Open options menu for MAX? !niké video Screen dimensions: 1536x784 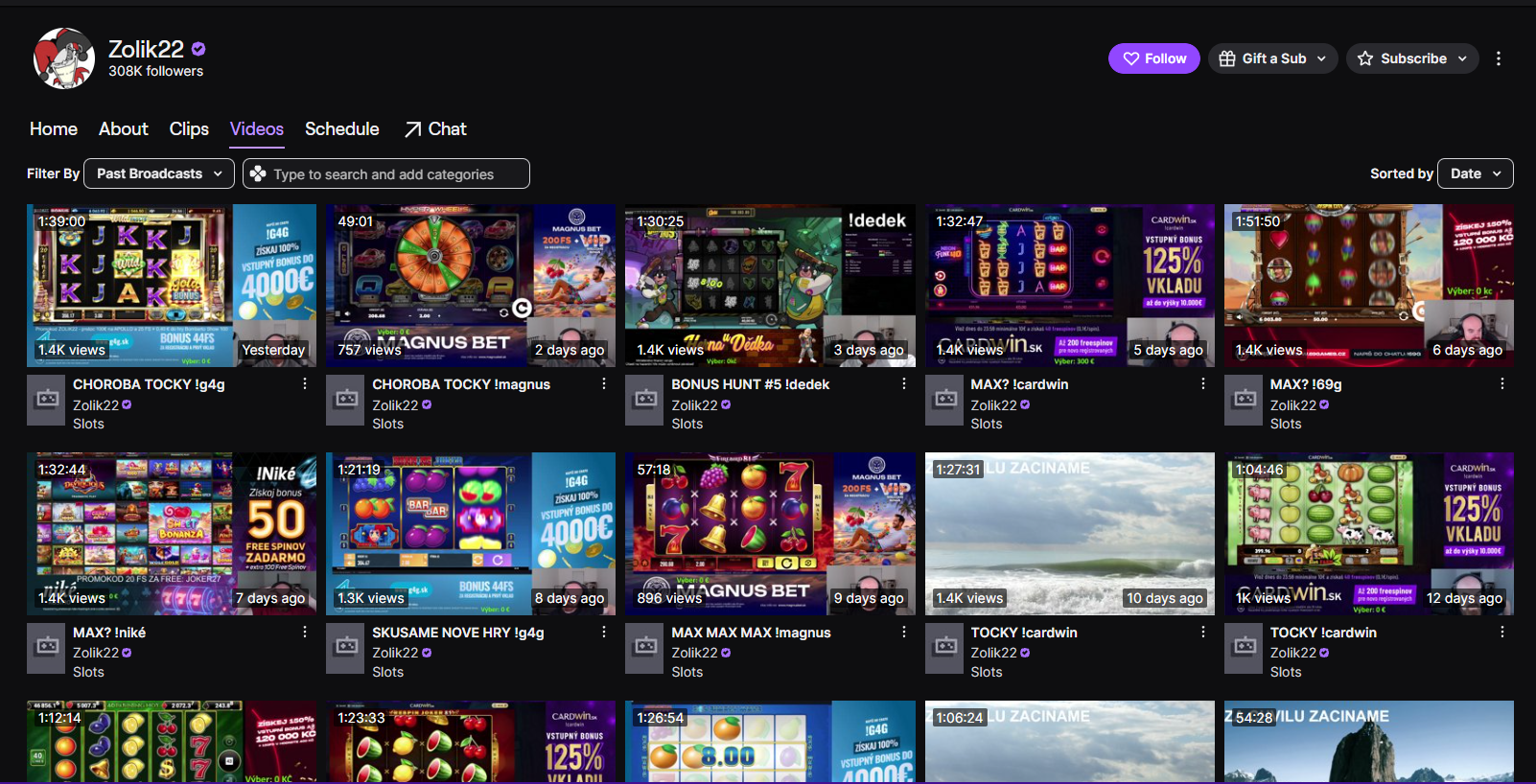305,632
